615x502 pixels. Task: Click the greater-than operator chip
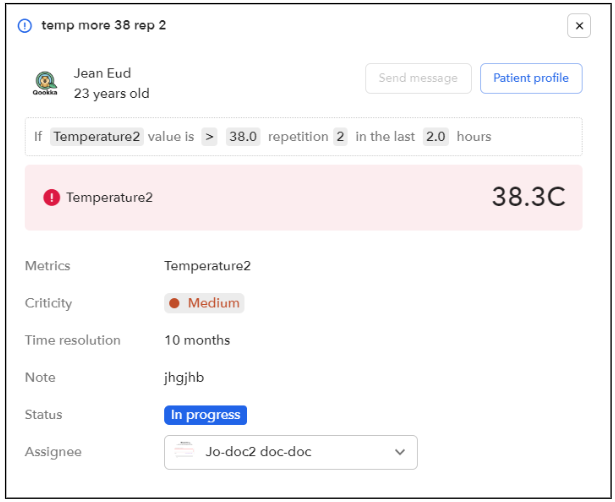(209, 136)
